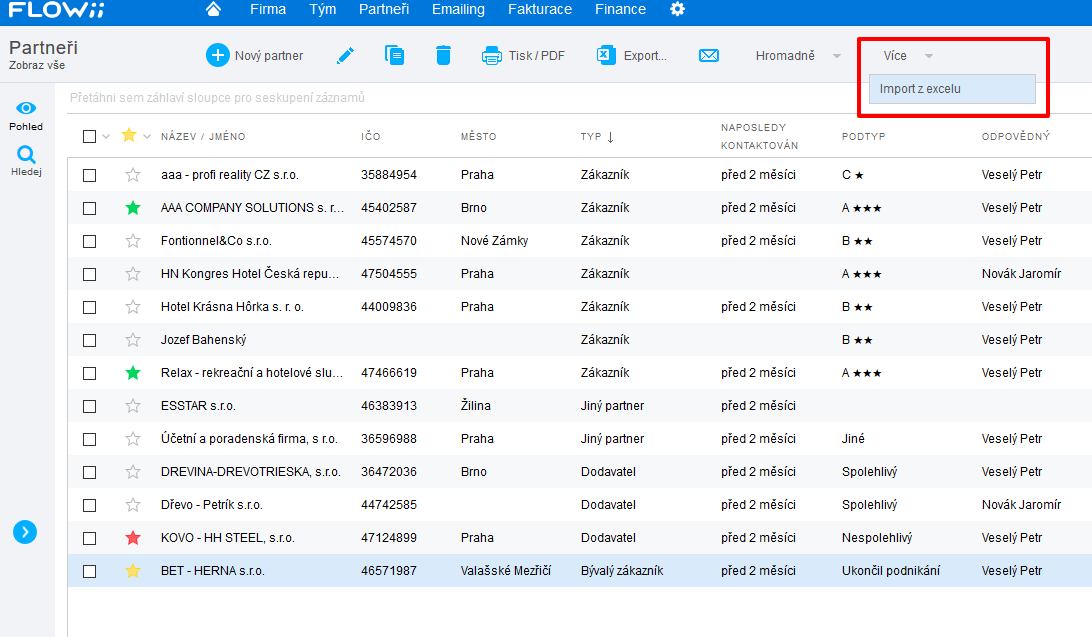Select checkbox for AAA COMPANY SOLUTIONS
This screenshot has width=1092, height=637.
89,208
